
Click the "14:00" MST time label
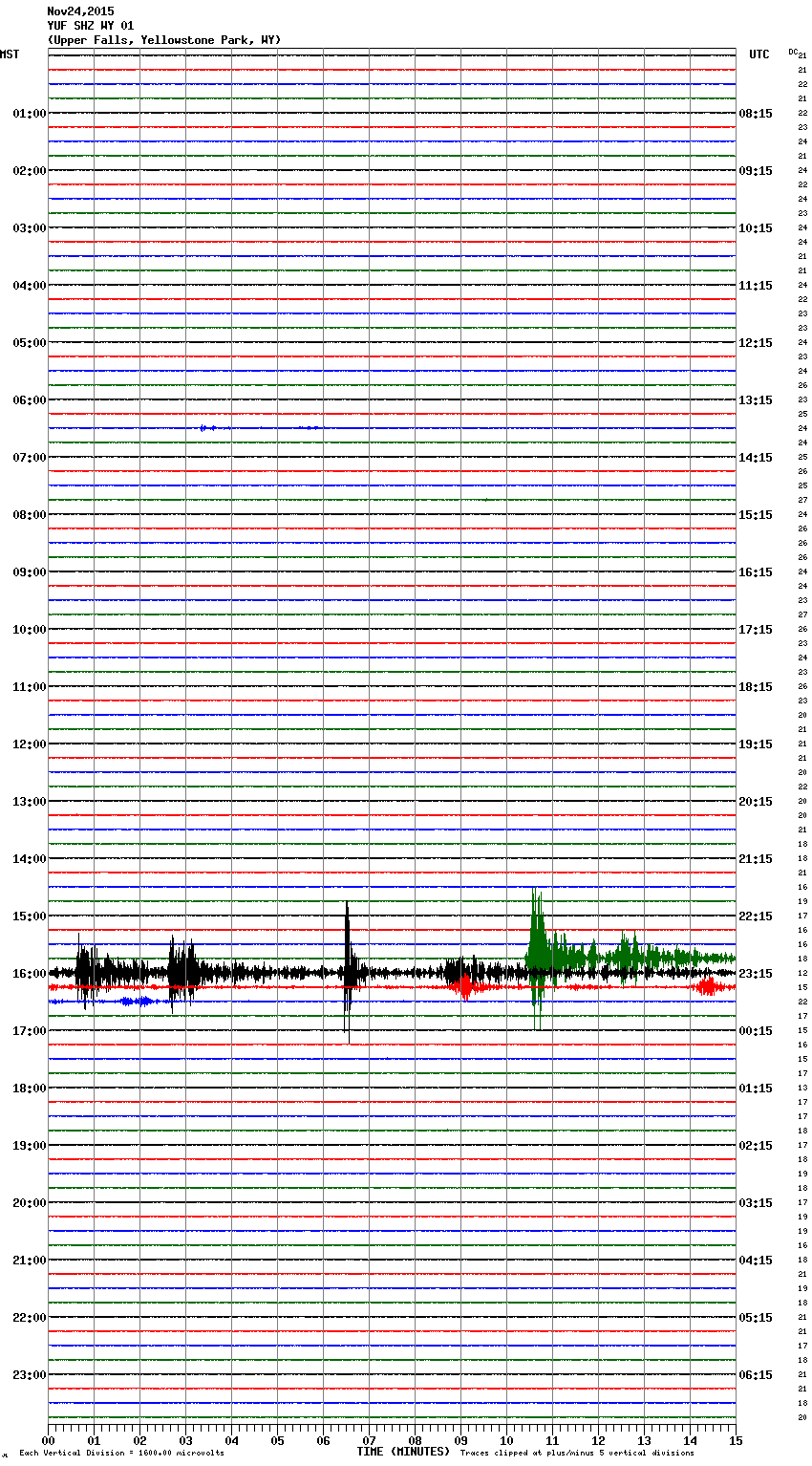30,859
